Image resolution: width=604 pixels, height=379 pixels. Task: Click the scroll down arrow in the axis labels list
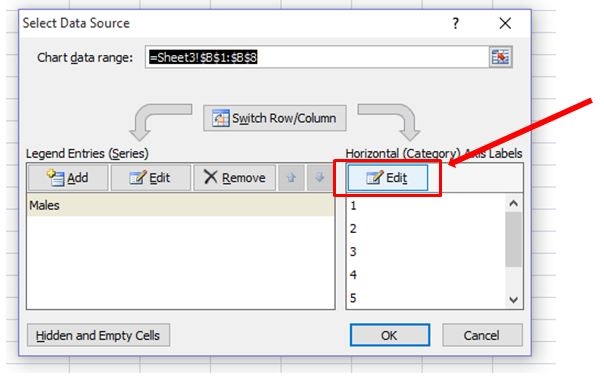coord(513,300)
